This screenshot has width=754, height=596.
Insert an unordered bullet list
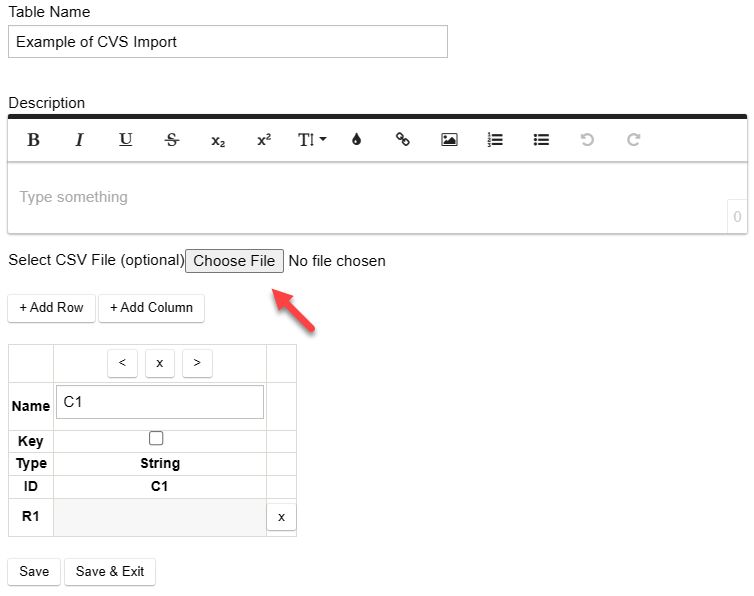point(541,140)
